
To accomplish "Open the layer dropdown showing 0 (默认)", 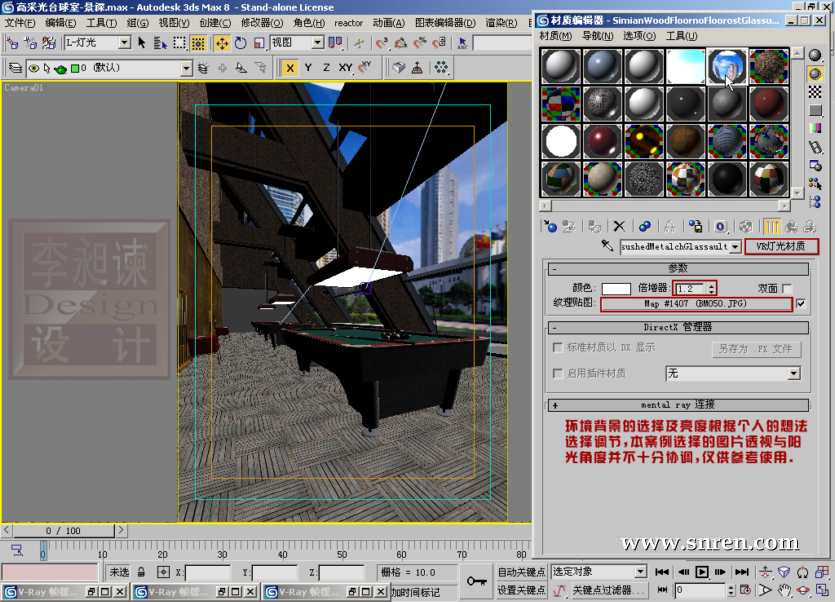I will [x=186, y=68].
